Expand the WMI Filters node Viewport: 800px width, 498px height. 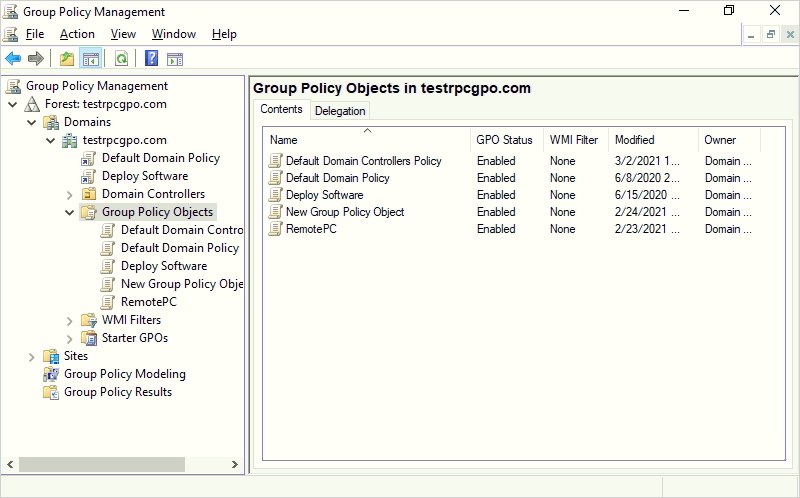[x=70, y=320]
